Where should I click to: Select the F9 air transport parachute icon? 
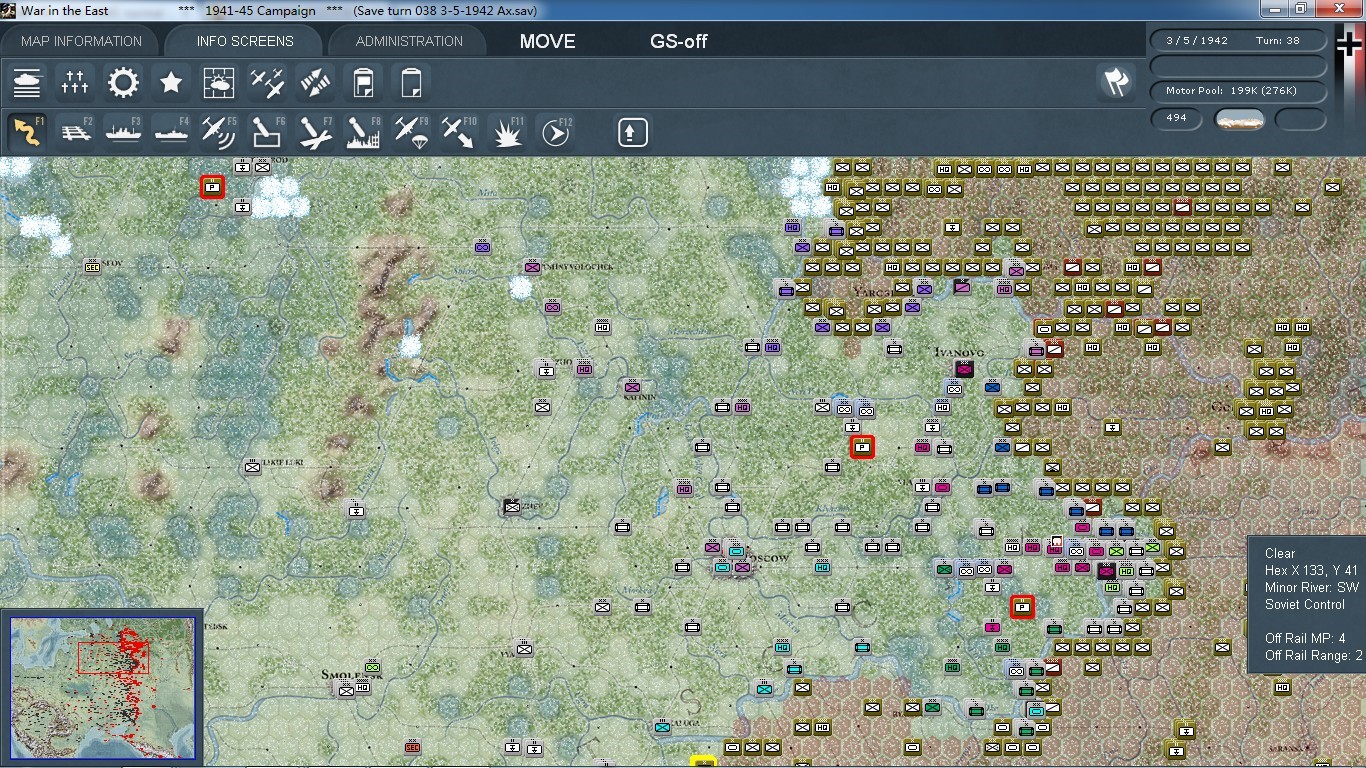[411, 131]
